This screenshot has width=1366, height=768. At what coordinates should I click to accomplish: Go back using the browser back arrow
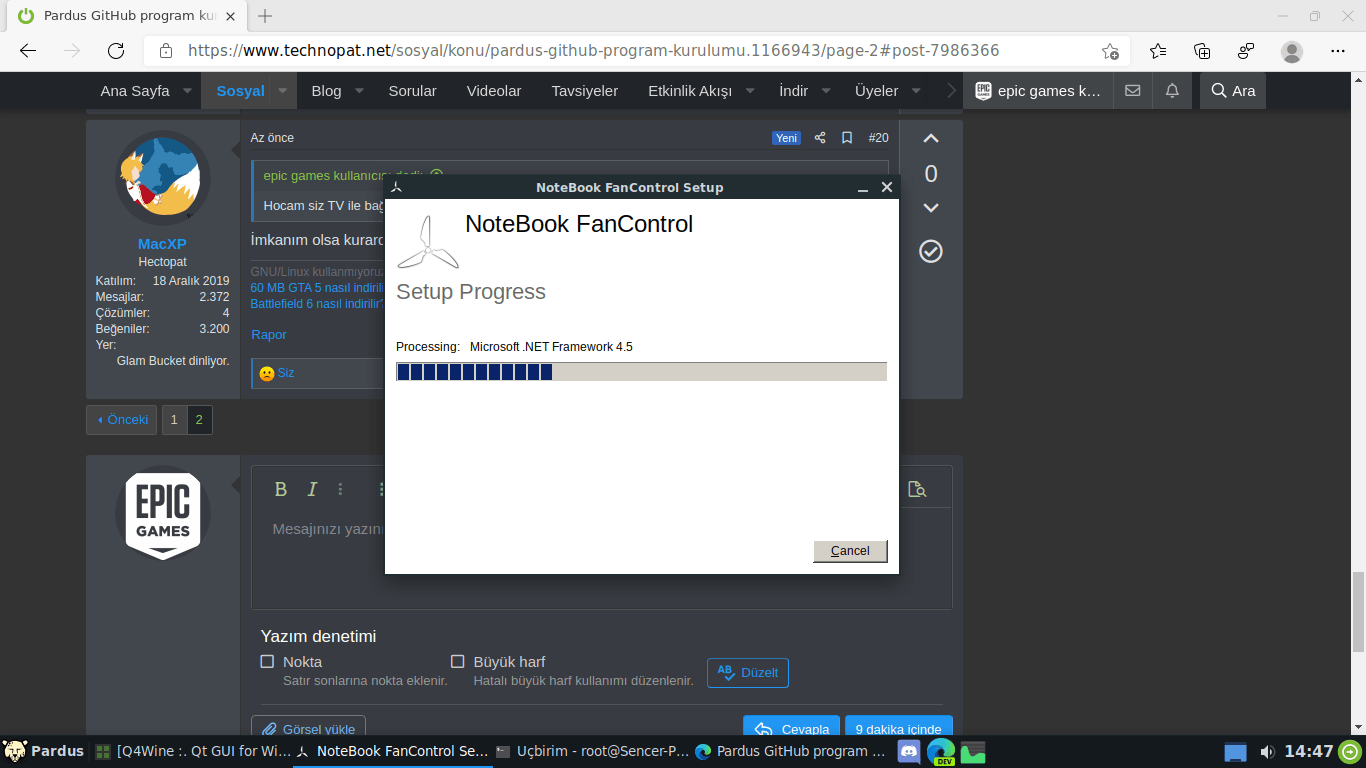[x=28, y=51]
